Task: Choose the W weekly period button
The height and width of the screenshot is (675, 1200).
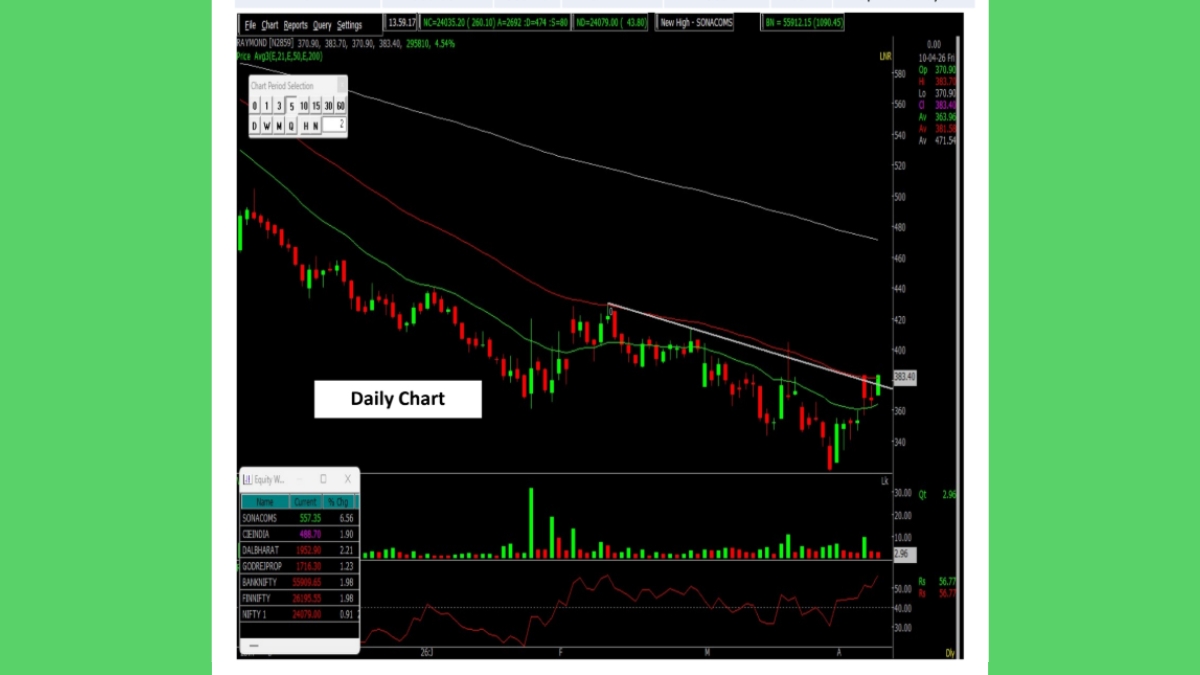Action: 267,126
